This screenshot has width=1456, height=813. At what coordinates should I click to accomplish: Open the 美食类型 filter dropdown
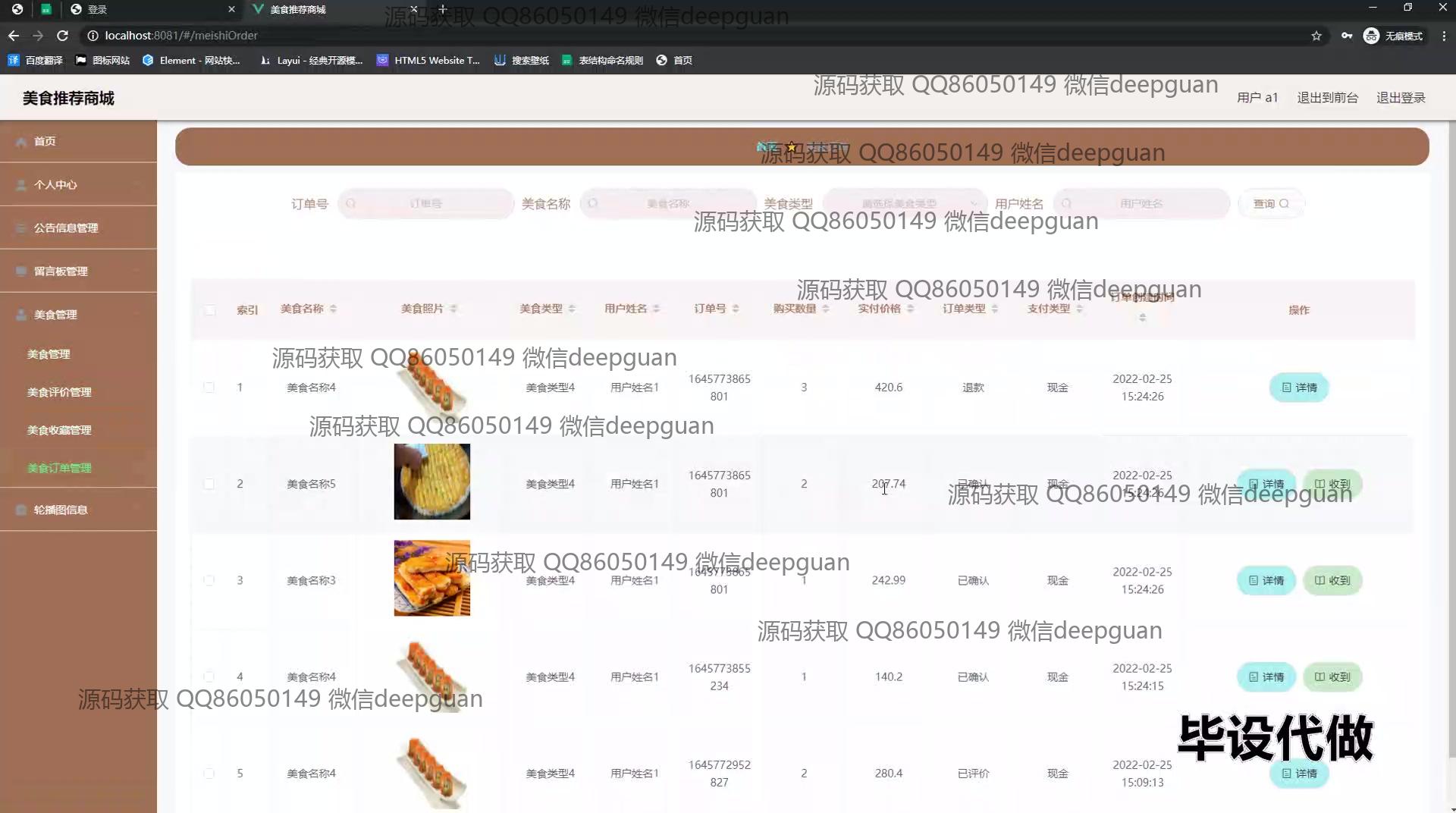tap(905, 204)
